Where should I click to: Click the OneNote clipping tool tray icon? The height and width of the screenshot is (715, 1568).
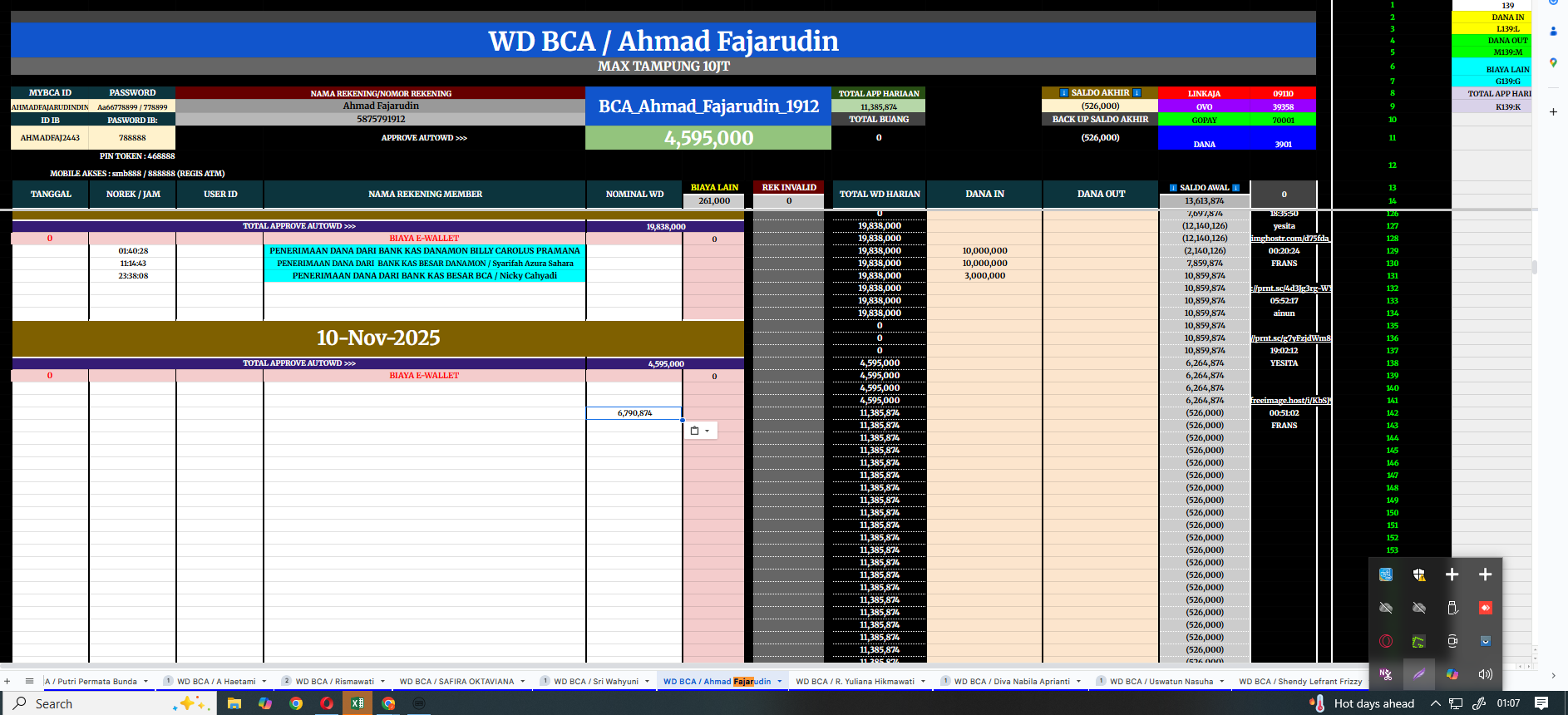1386,674
